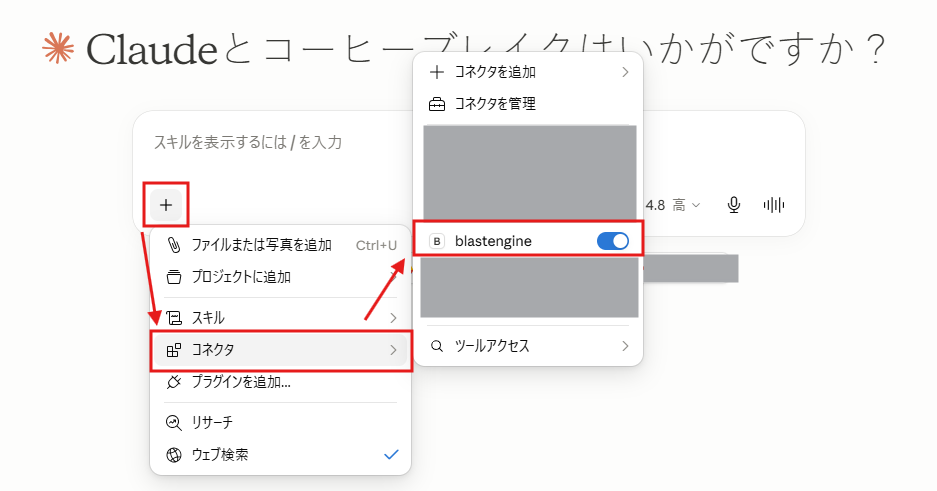Click the plug icon beside プラグインを追加
This screenshot has width=937, height=491.
(173, 382)
